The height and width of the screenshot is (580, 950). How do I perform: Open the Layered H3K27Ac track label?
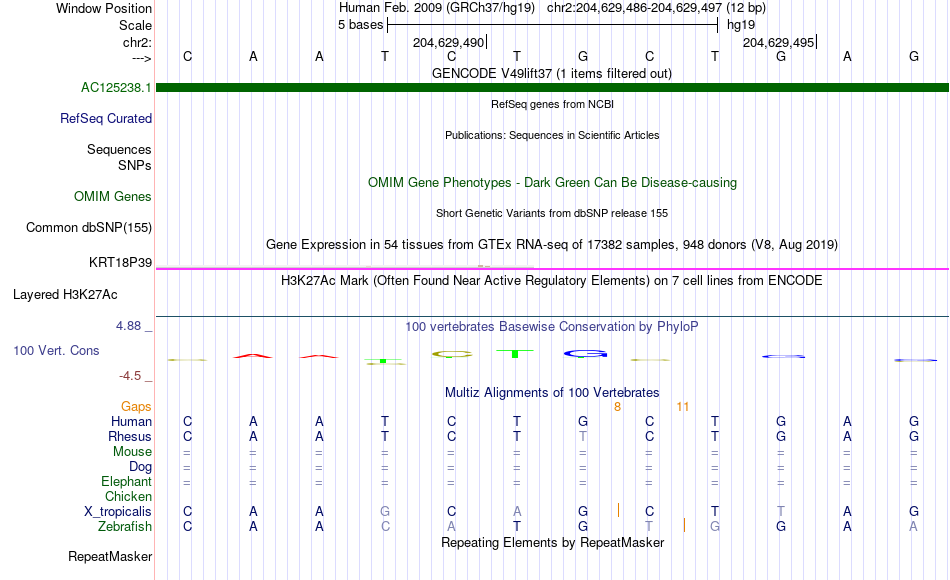[65, 295]
